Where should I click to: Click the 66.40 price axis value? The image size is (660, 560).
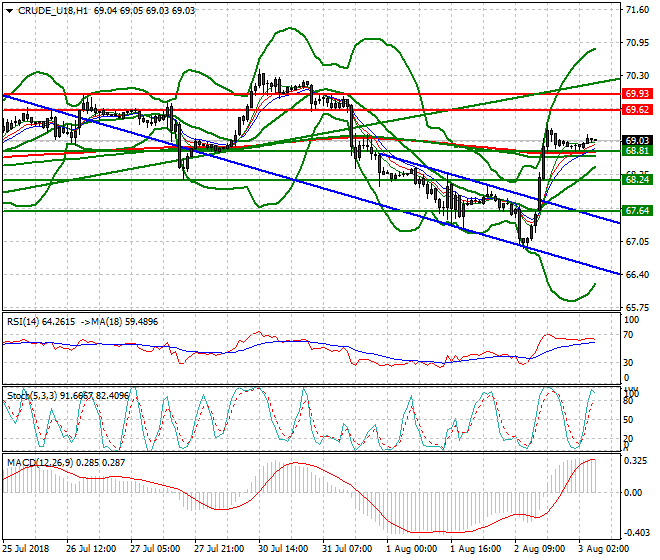click(637, 275)
